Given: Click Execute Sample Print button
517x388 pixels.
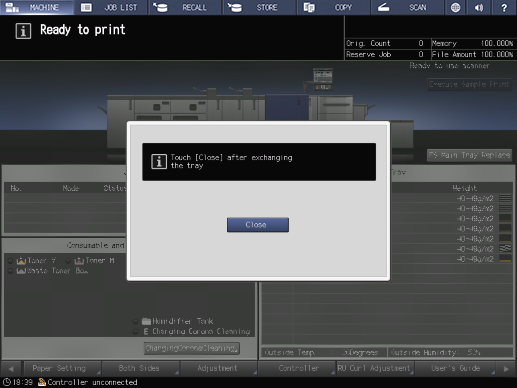Looking at the screenshot, I should pyautogui.click(x=469, y=84).
